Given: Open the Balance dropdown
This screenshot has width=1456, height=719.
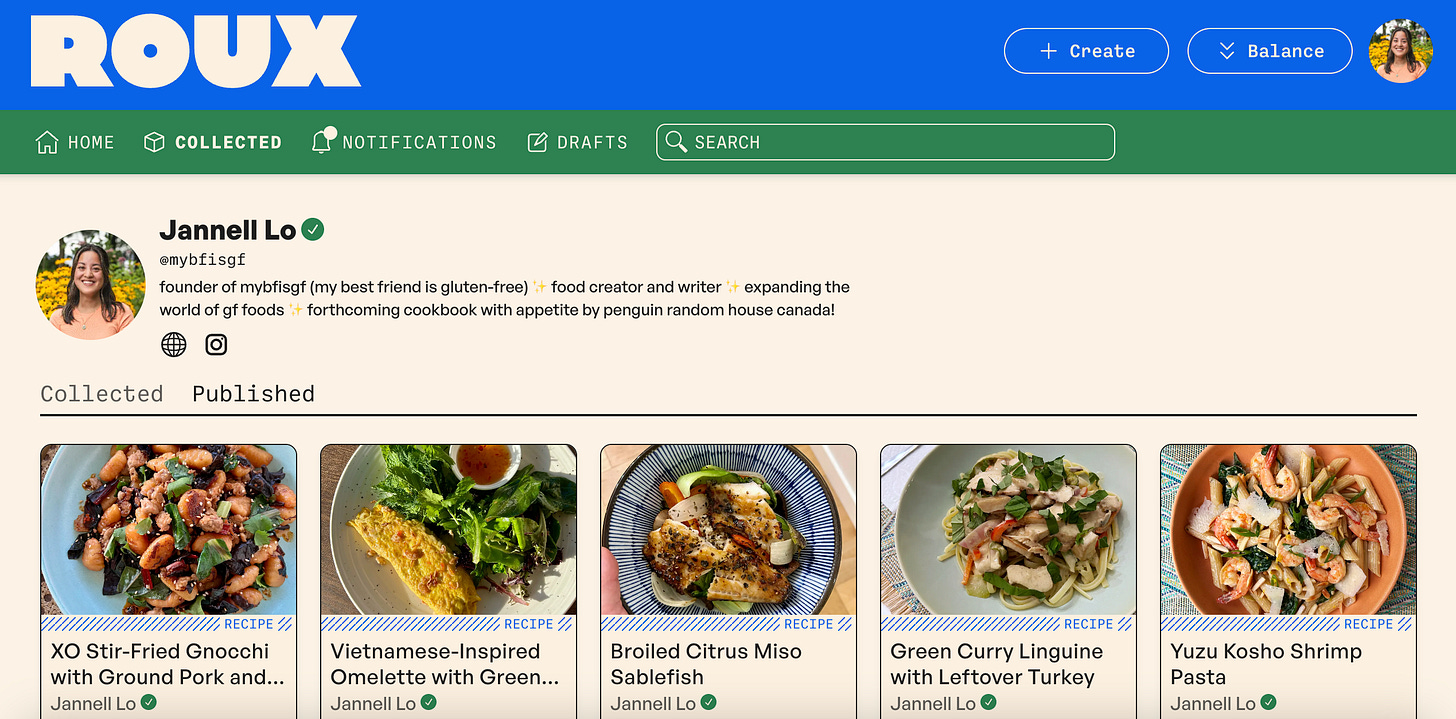Looking at the screenshot, I should [x=1270, y=51].
